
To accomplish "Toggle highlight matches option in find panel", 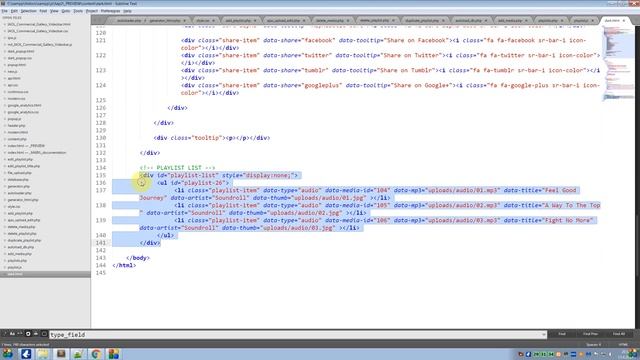I will [44, 334].
